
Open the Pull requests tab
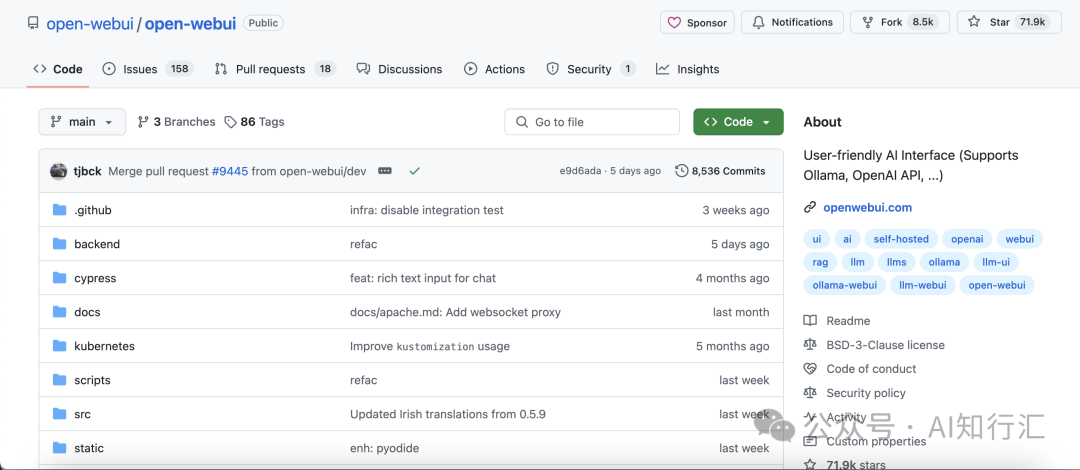pos(276,69)
